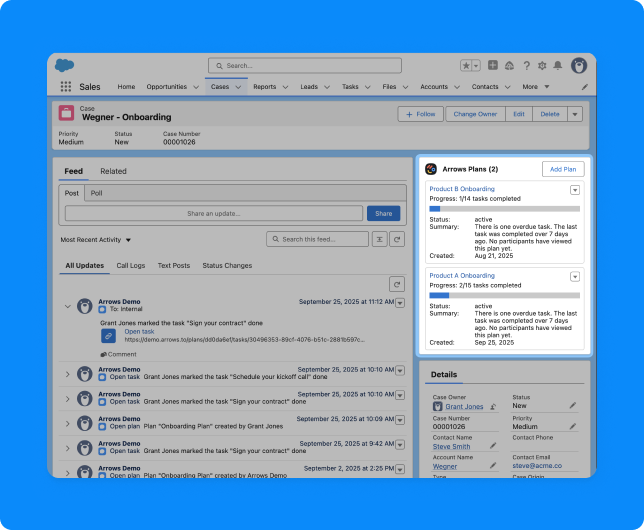Image resolution: width=644 pixels, height=530 pixels.
Task: Open the Accounts tab
Action: (434, 87)
